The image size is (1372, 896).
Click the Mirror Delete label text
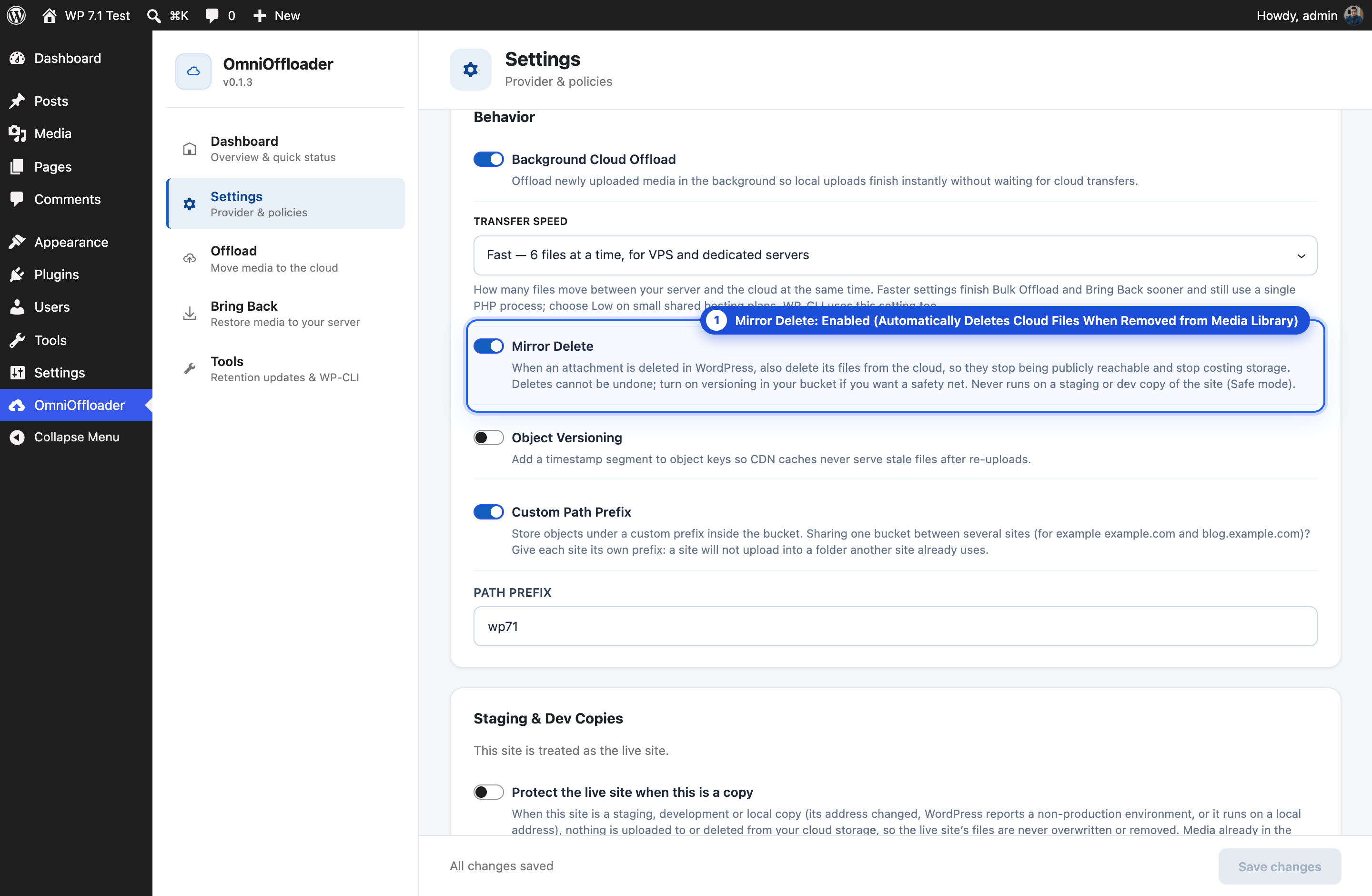click(x=552, y=346)
